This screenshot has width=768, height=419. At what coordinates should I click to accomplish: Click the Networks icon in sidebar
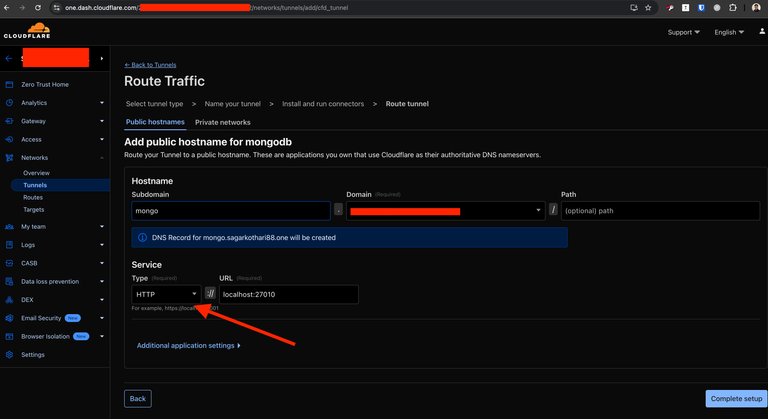(9, 158)
